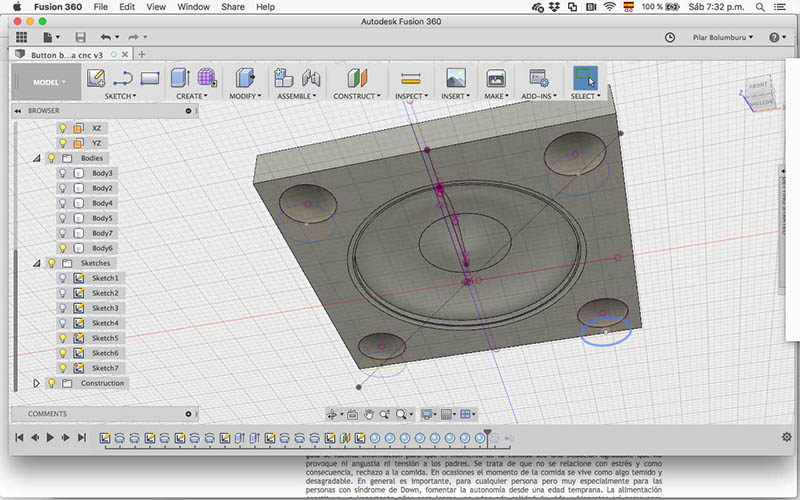This screenshot has height=500, width=800.
Task: Open the CONSTRUCT dropdown menu
Action: pyautogui.click(x=357, y=96)
